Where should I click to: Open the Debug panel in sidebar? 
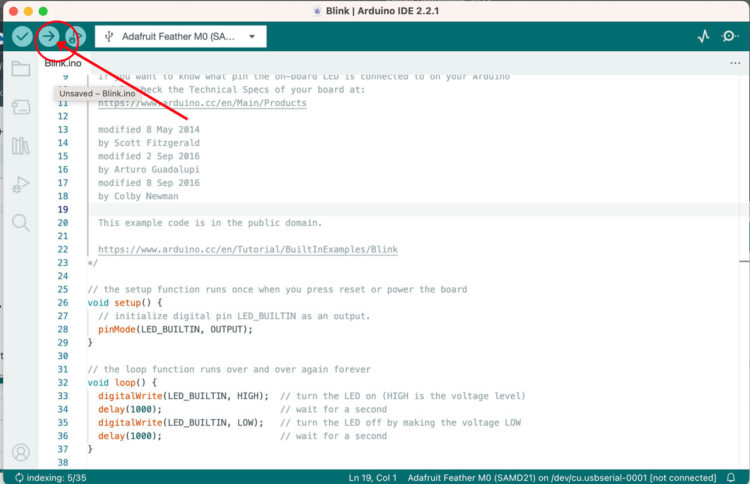click(x=20, y=184)
